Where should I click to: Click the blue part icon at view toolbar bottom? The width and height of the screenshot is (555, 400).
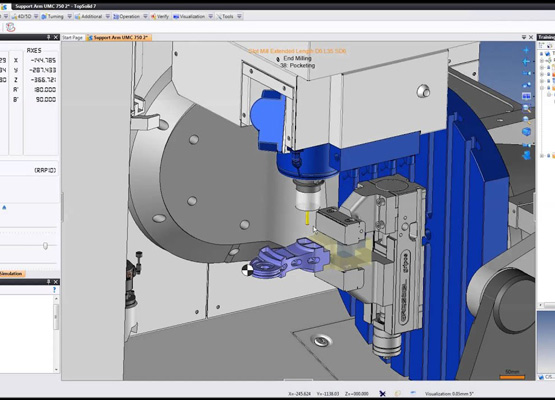[x=526, y=155]
